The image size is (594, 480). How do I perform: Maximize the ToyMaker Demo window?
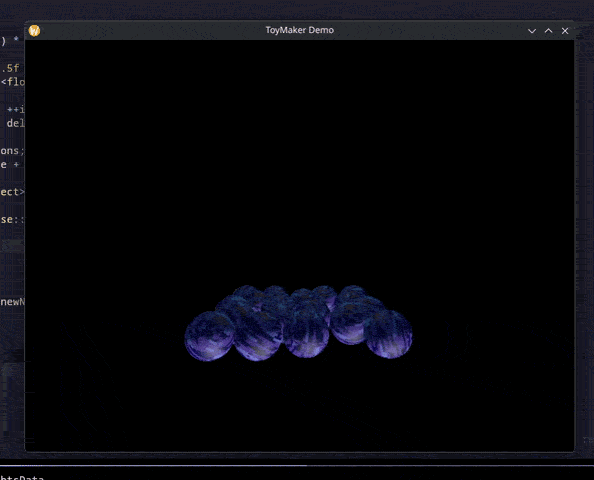pos(549,31)
